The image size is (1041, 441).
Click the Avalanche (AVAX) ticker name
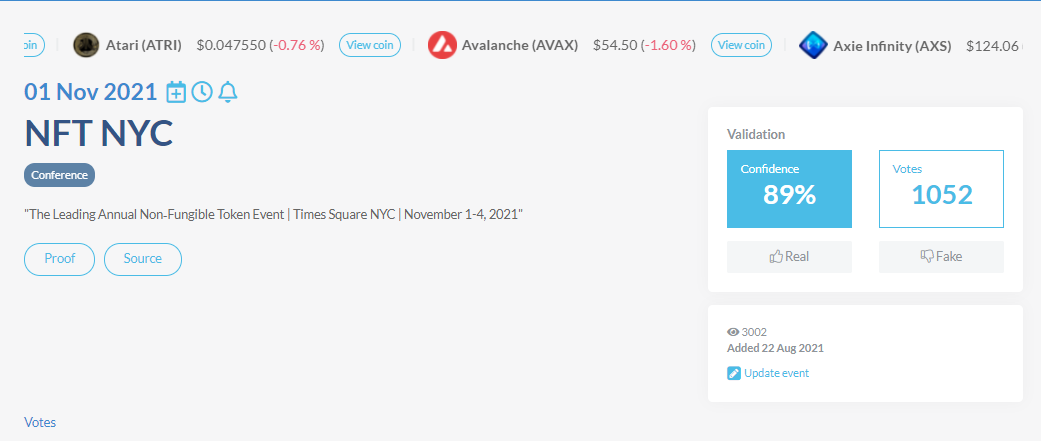[520, 45]
